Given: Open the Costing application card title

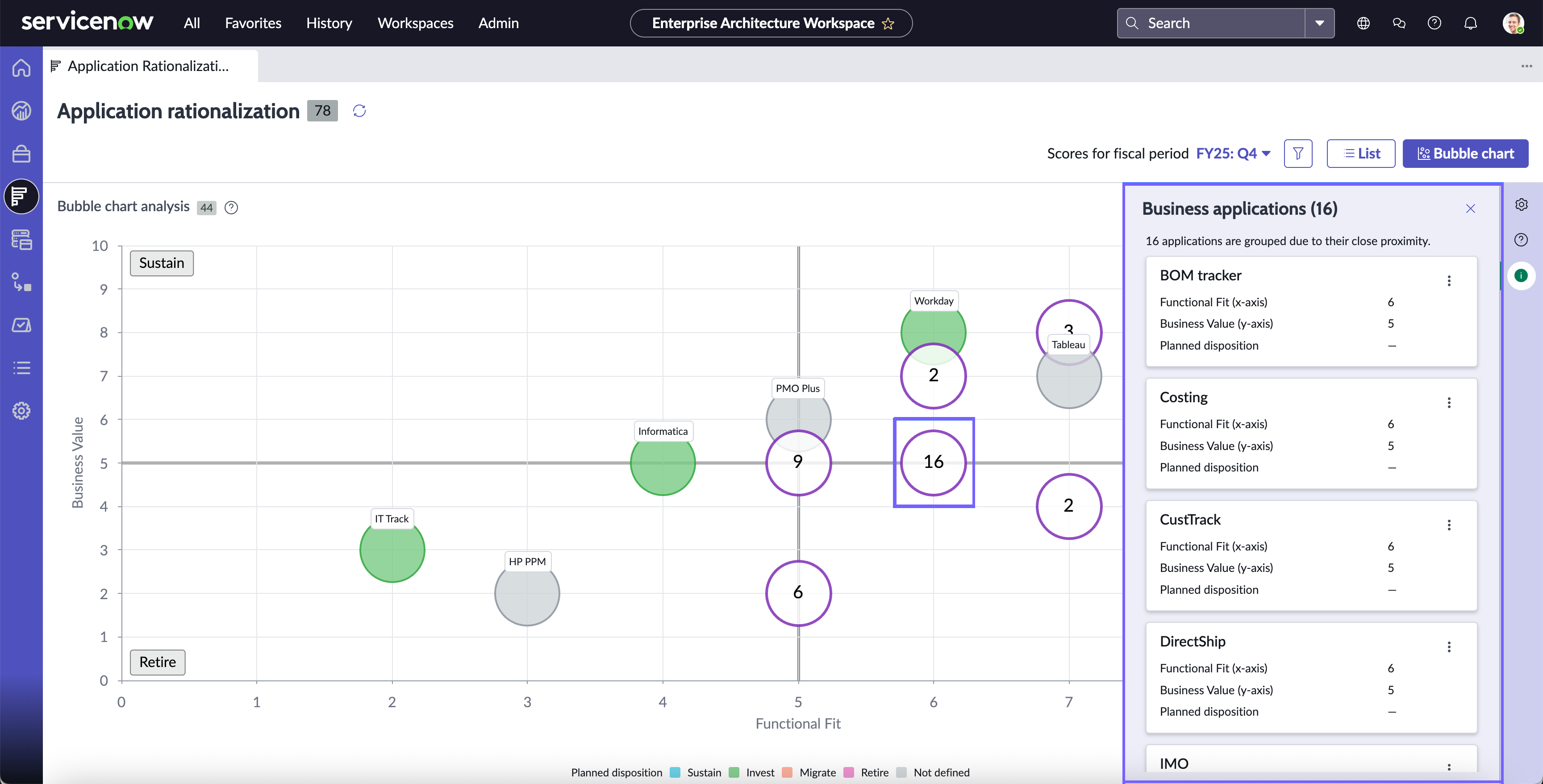Looking at the screenshot, I should pyautogui.click(x=1184, y=398).
